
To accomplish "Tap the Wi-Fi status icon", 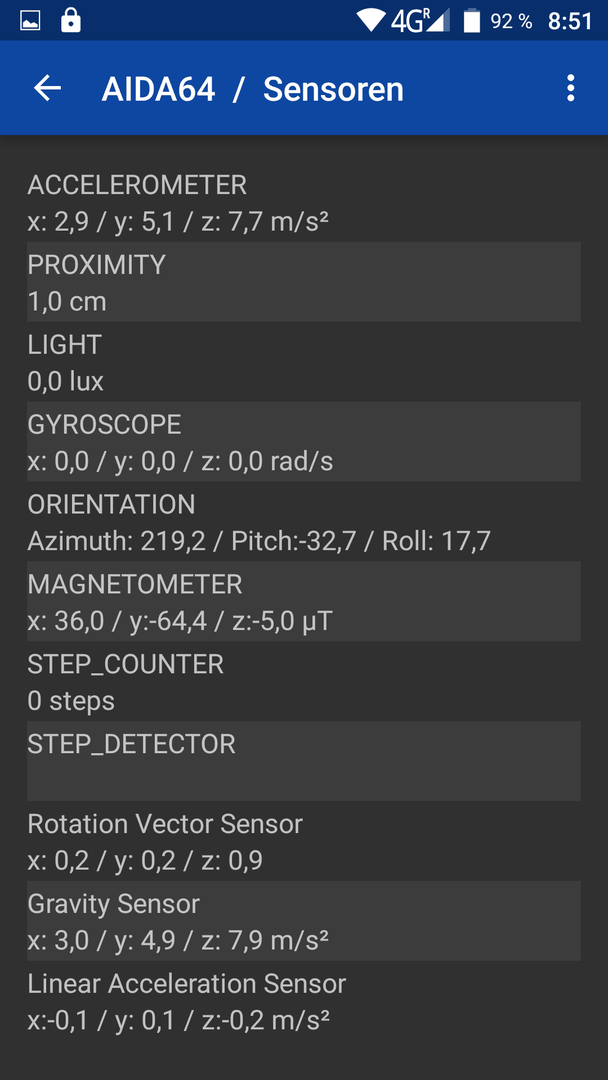I will point(370,21).
